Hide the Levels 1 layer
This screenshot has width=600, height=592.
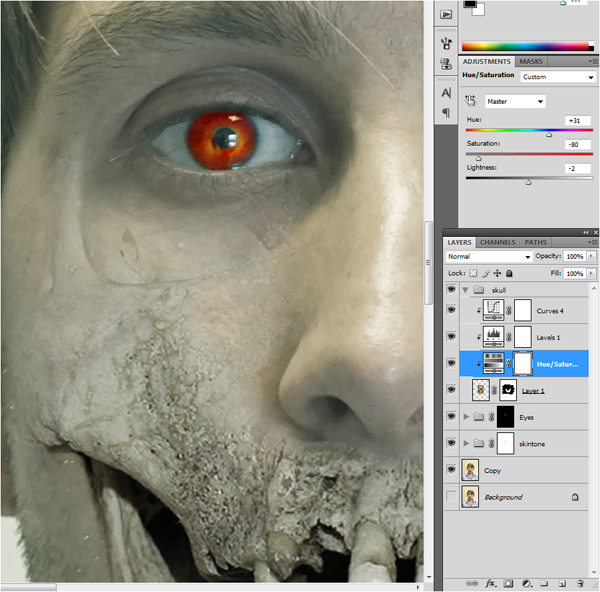coord(451,336)
